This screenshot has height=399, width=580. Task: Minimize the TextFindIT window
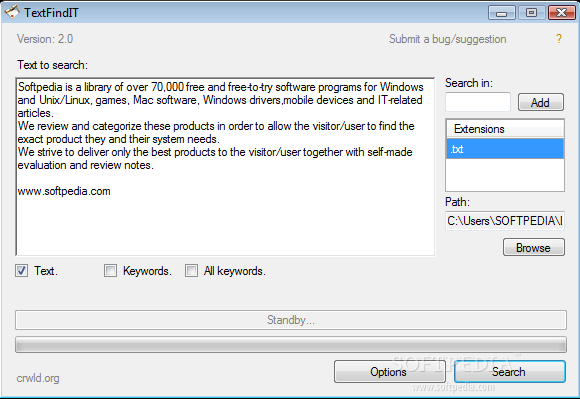(502, 13)
